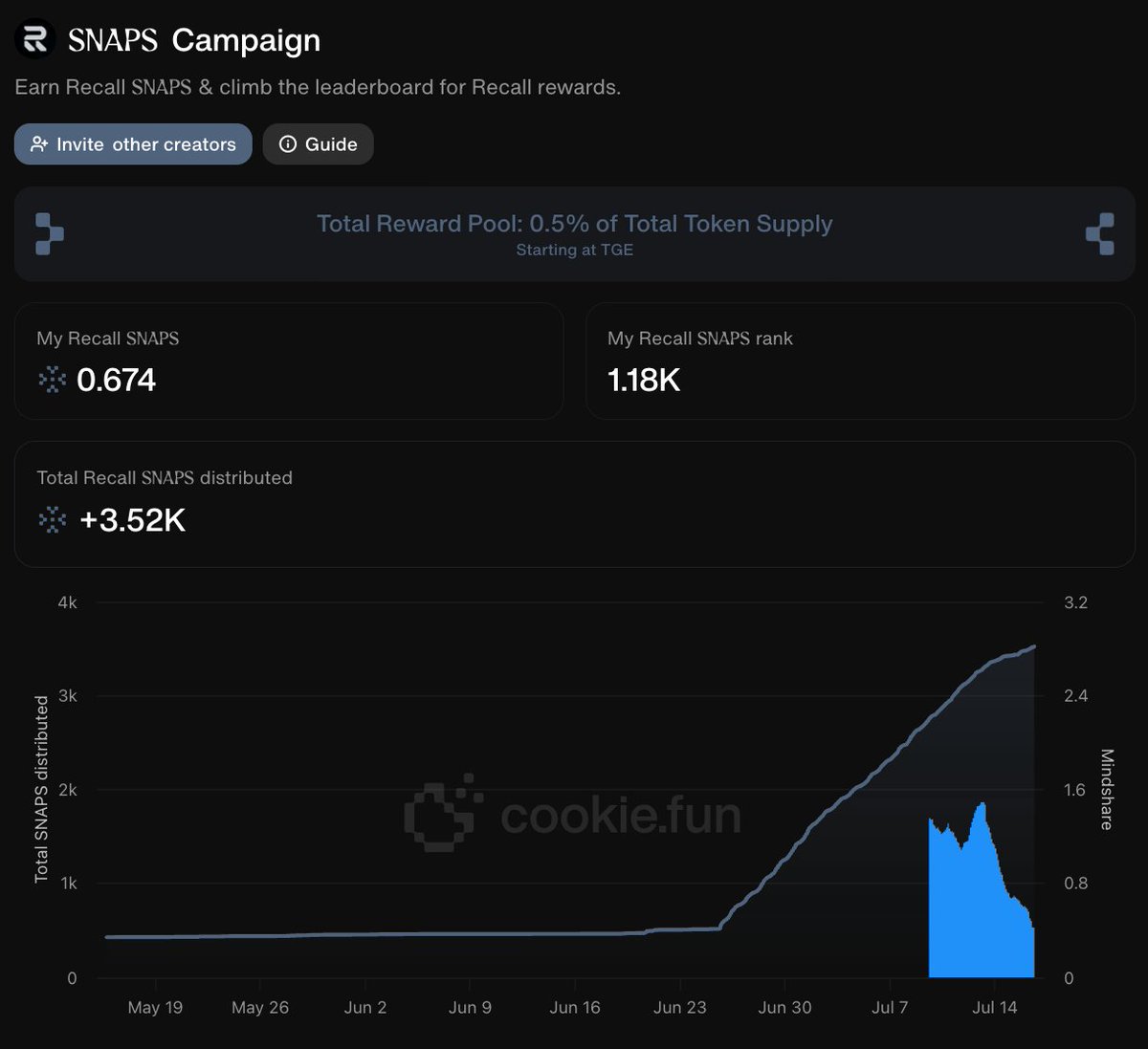Click the SNAPS distributed line endpoint on chart
The height and width of the screenshot is (1049, 1148).
1034,647
